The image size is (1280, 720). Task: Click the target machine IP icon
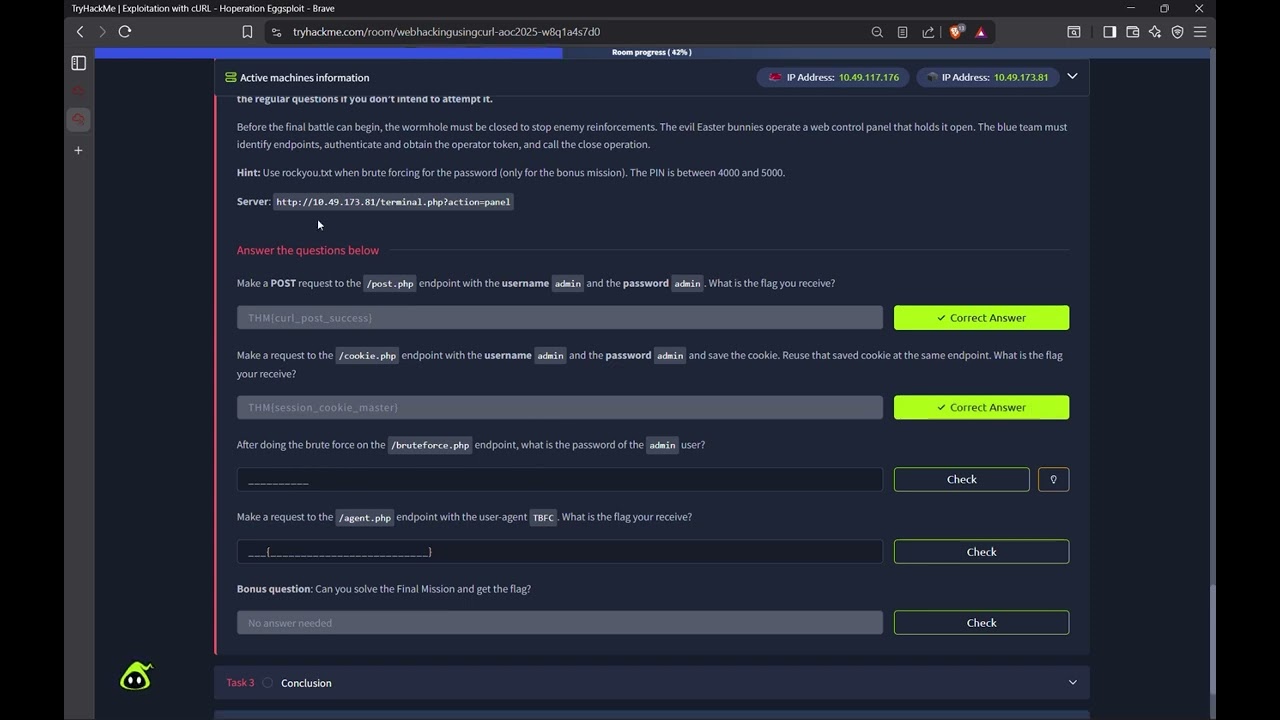pyautogui.click(x=932, y=77)
